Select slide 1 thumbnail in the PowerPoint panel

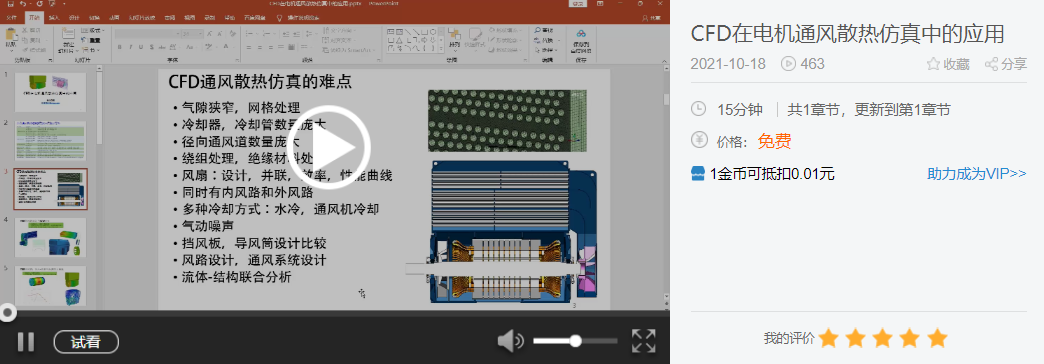pyautogui.click(x=51, y=92)
